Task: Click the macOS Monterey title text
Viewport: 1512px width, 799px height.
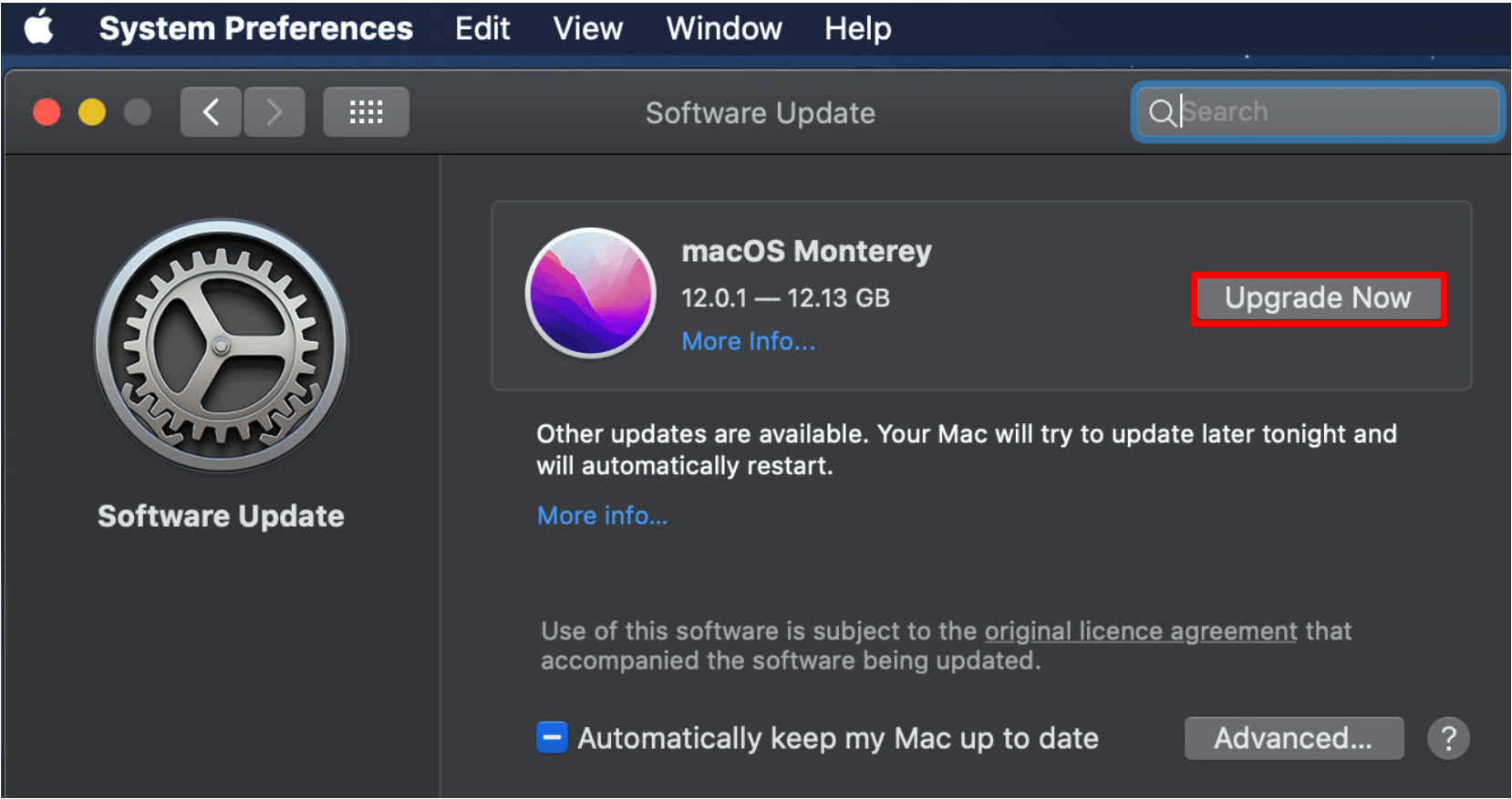Action: click(806, 251)
